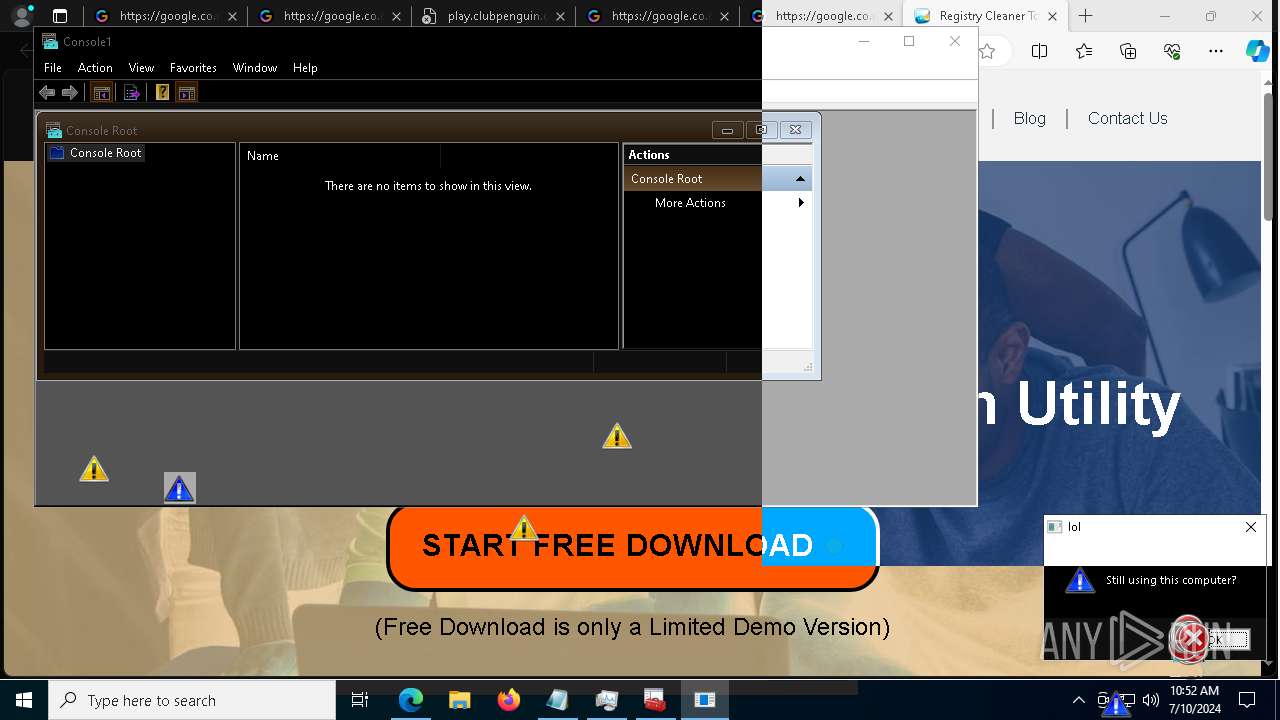
Task: Open the Edge Collections icon
Action: coord(1128,51)
